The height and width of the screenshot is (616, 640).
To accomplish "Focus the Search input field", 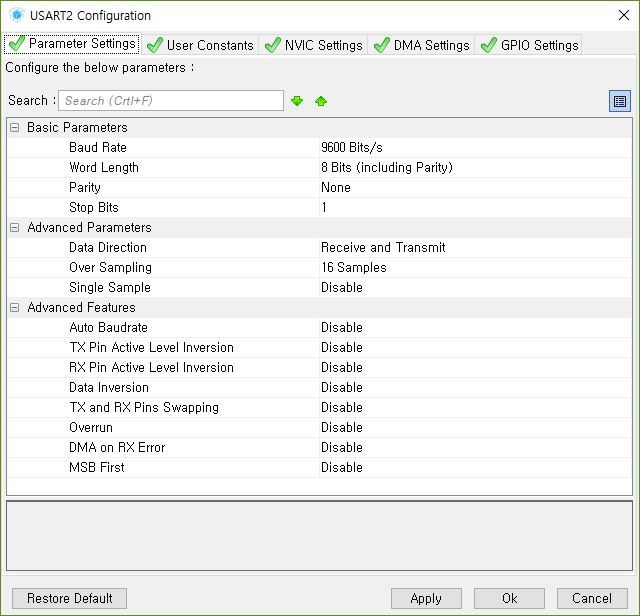I will click(171, 100).
